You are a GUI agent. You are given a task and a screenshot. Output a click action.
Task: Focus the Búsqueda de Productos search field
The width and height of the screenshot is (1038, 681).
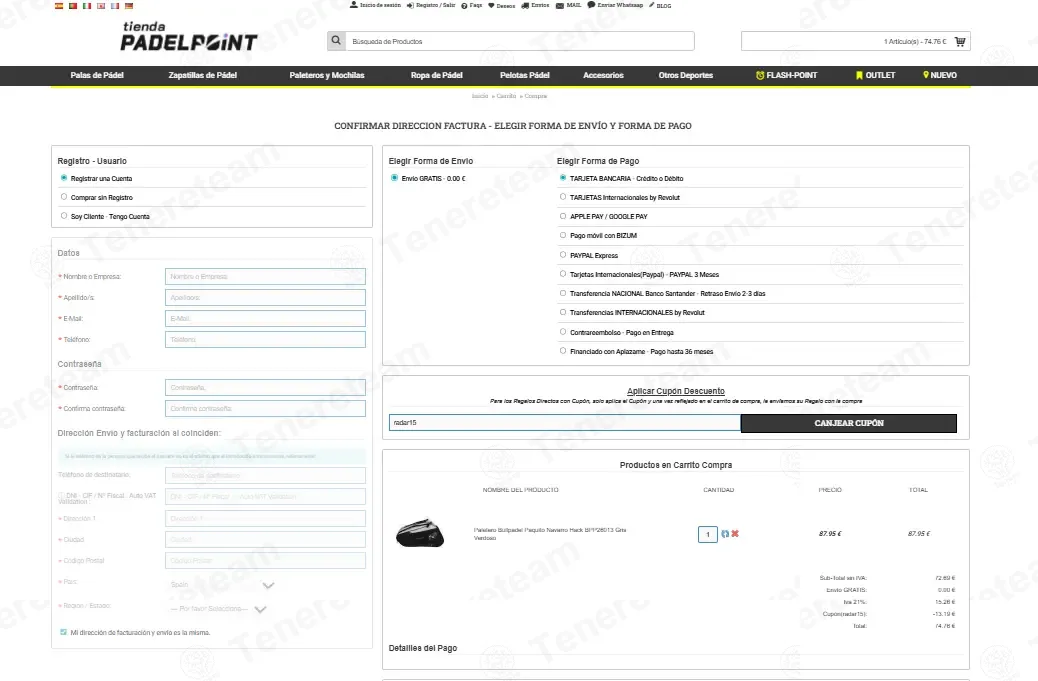(x=520, y=41)
